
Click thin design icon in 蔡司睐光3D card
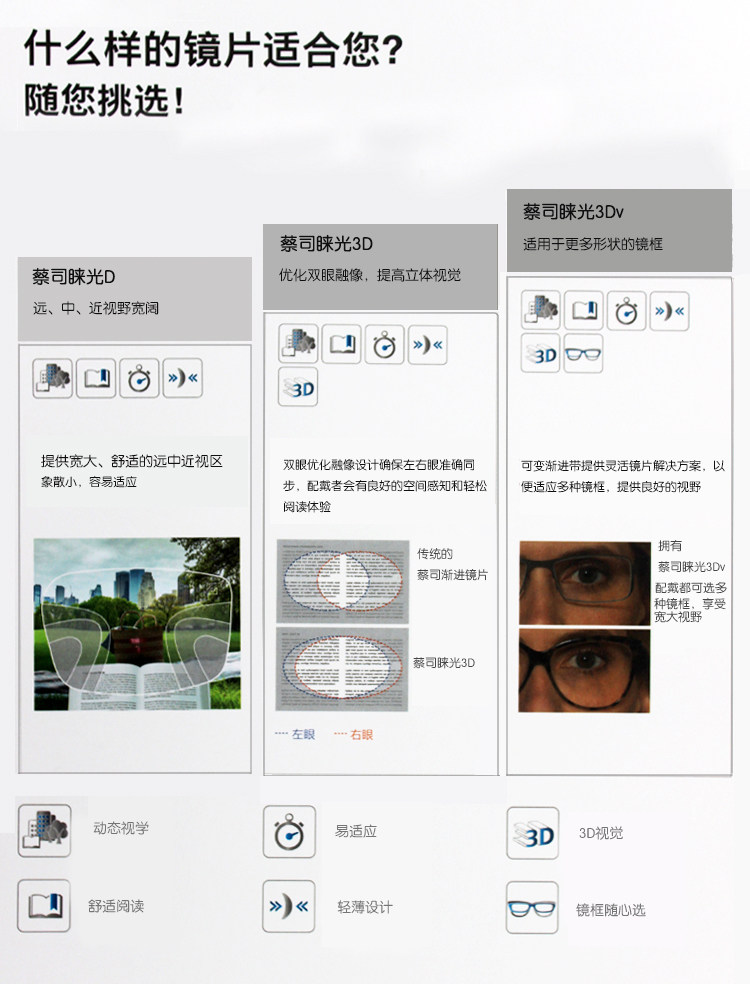tap(427, 345)
